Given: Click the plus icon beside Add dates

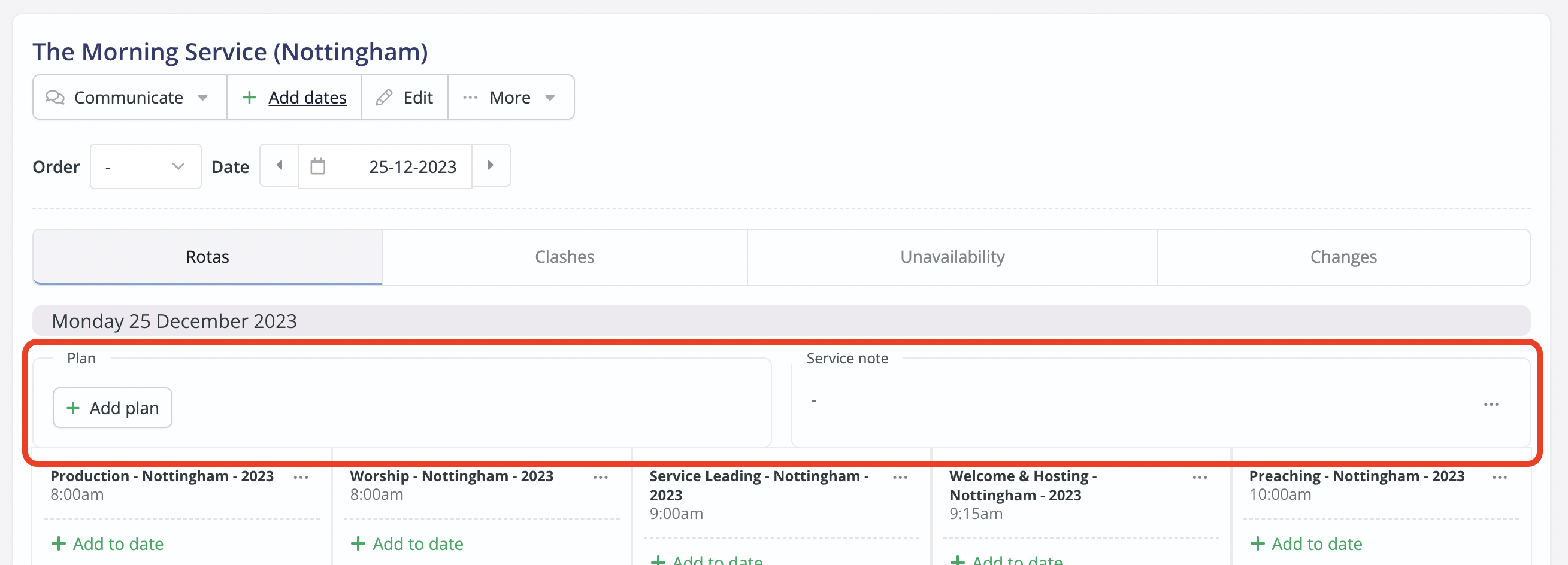Looking at the screenshot, I should click(250, 97).
